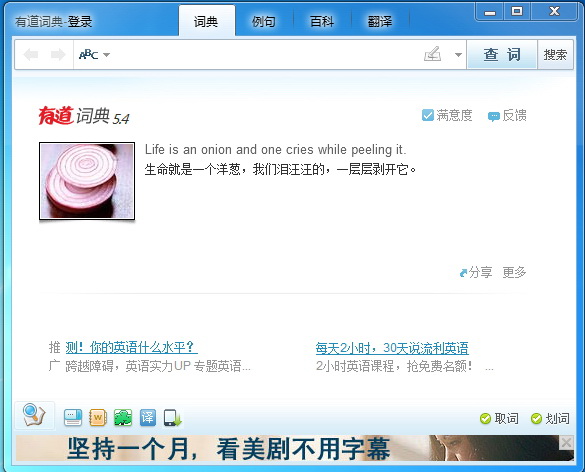
Task: Click the green puzzle piece icon
Action: (x=123, y=418)
